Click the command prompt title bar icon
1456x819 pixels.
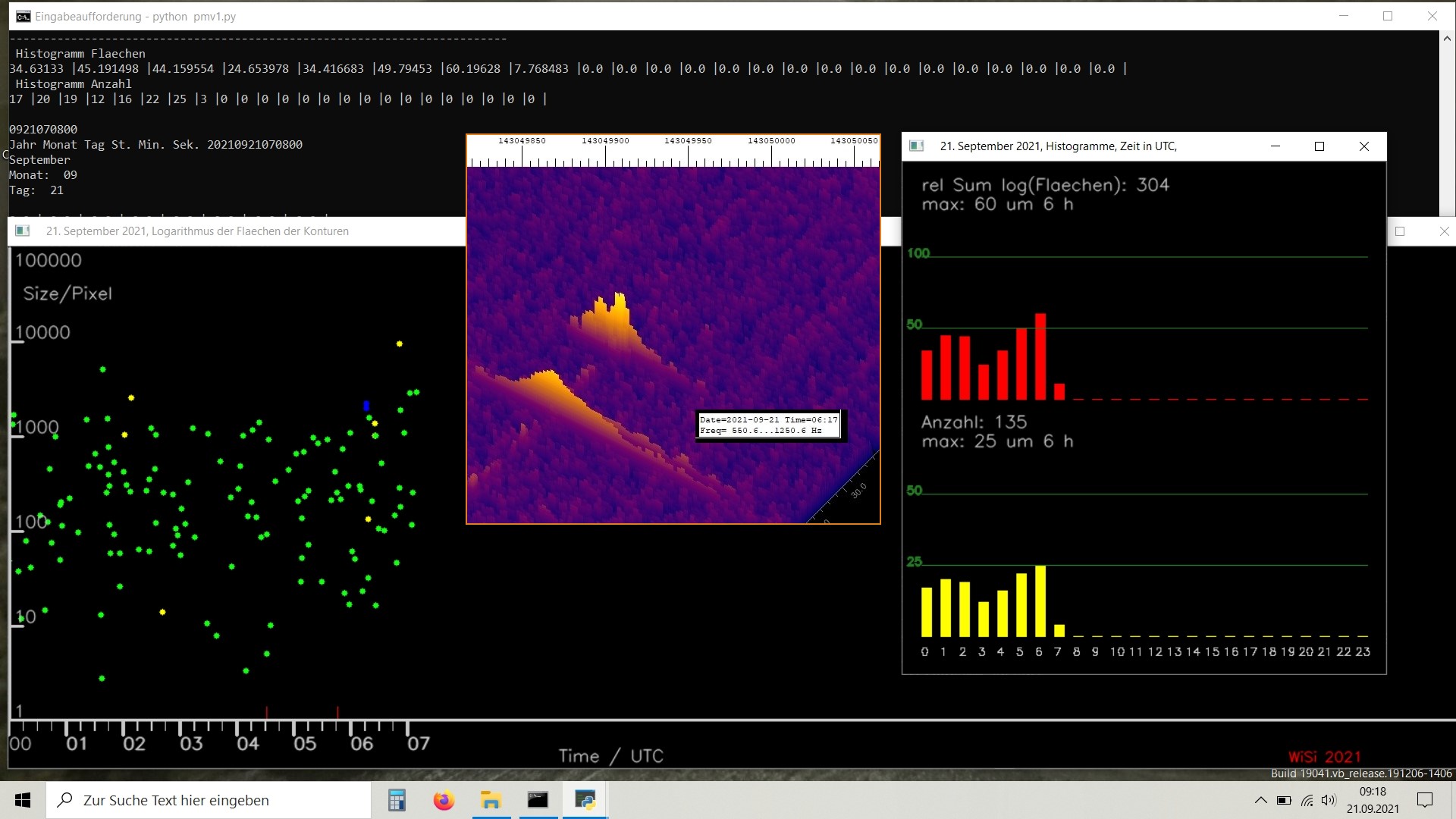click(x=24, y=16)
